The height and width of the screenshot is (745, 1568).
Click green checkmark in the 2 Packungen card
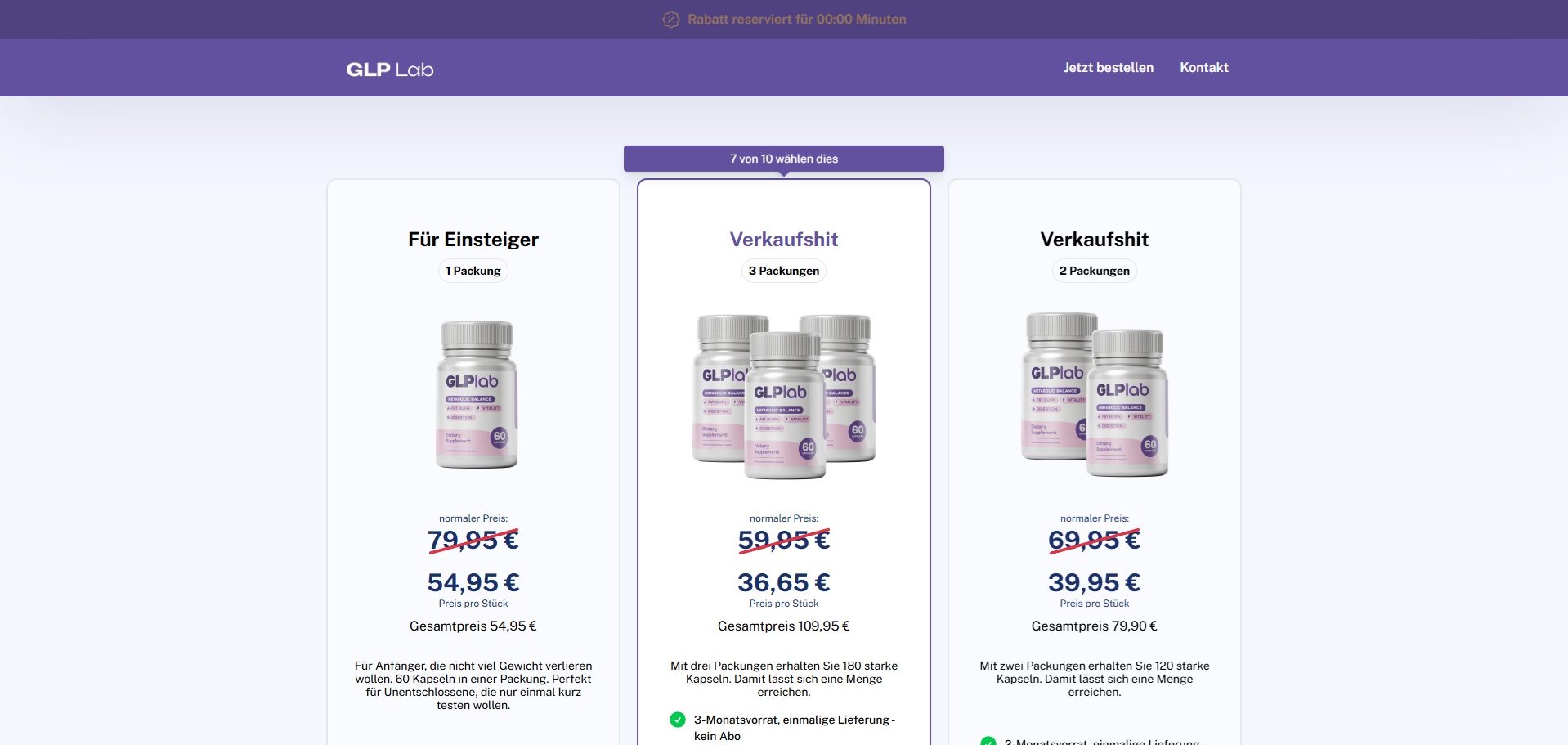(988, 741)
